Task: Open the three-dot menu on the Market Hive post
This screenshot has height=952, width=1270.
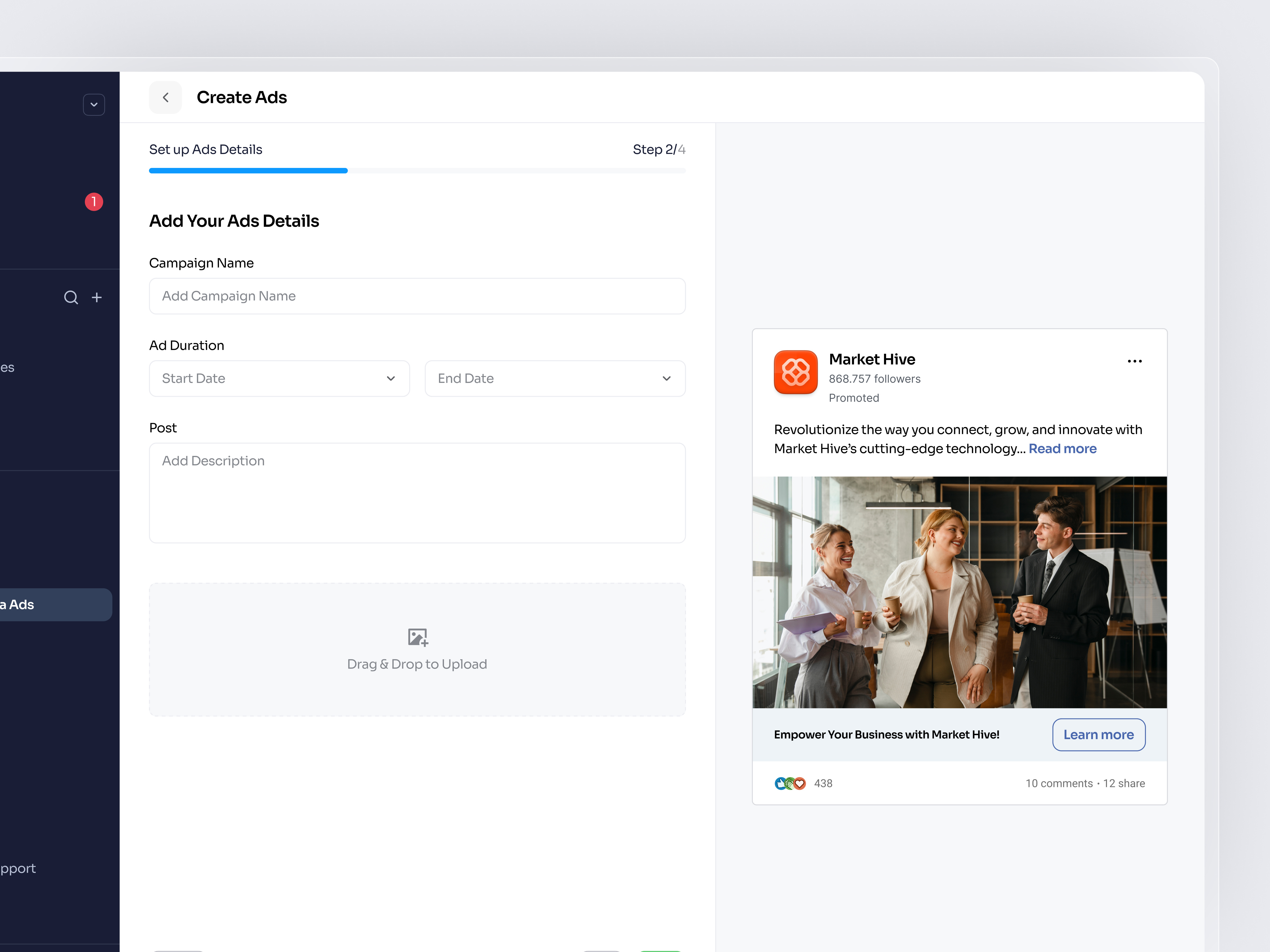Action: [x=1135, y=361]
